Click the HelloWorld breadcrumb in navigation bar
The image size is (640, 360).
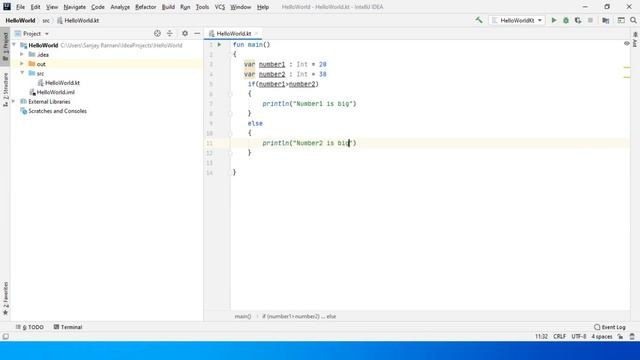coord(20,20)
